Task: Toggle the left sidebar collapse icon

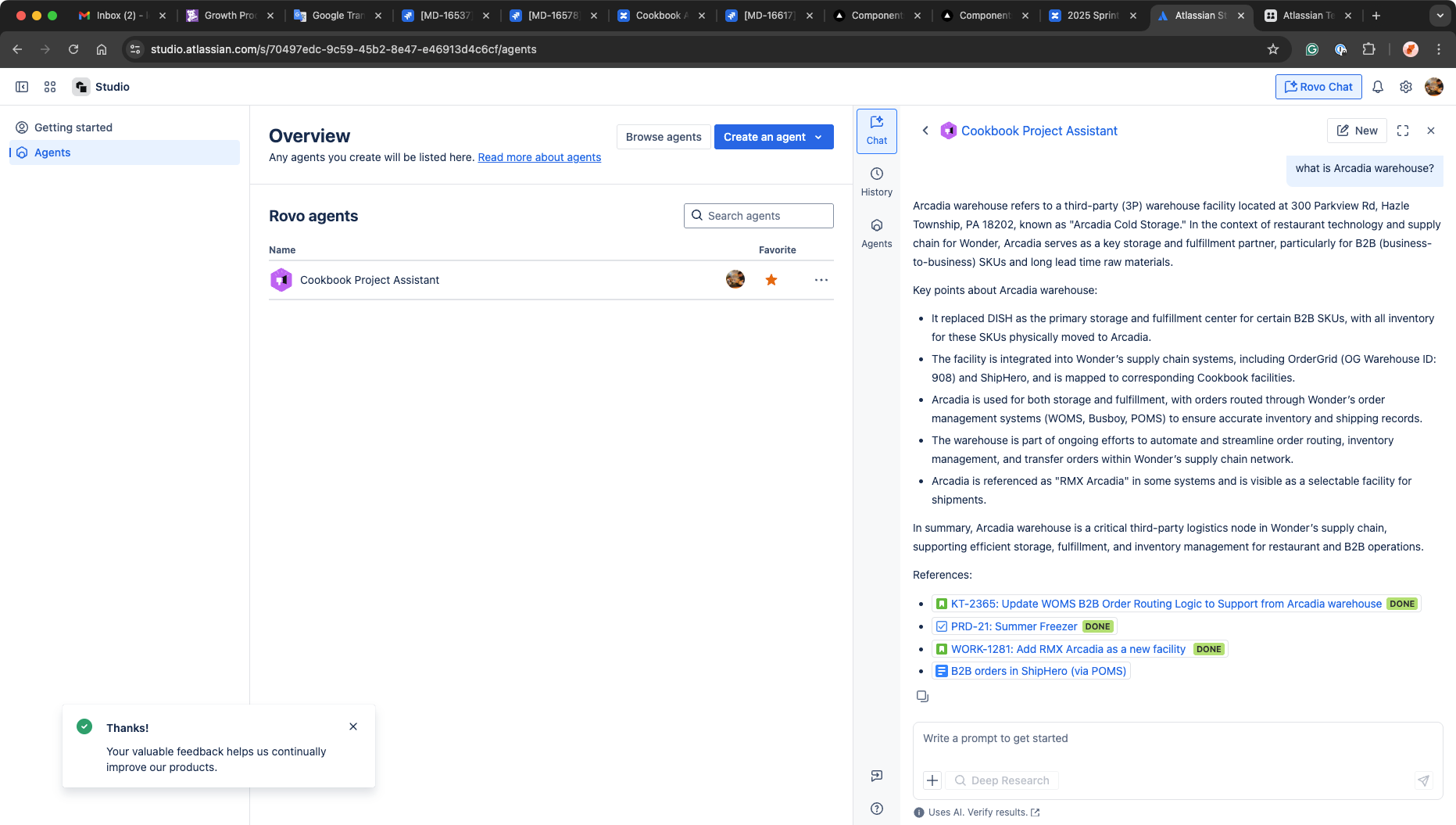Action: (22, 87)
